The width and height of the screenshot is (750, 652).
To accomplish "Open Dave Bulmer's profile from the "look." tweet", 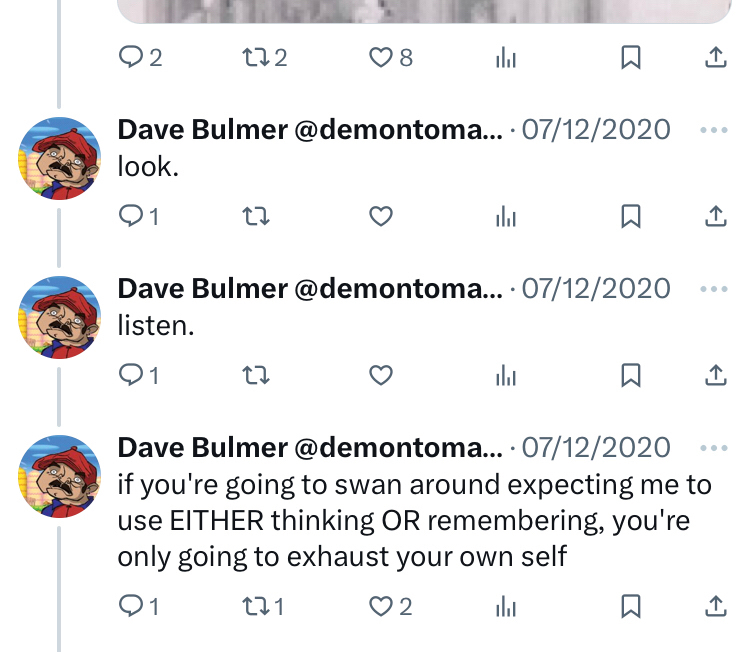I will pyautogui.click(x=203, y=130).
